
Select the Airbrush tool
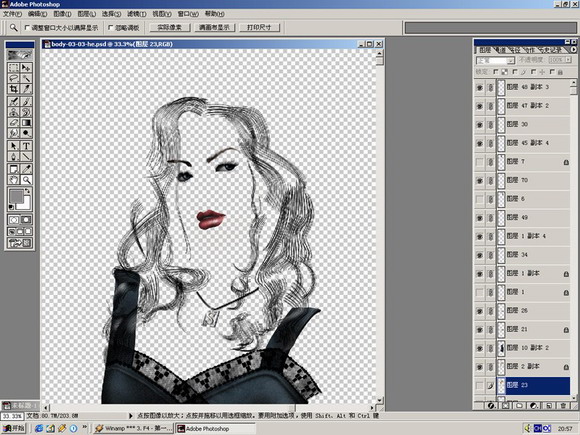click(14, 101)
